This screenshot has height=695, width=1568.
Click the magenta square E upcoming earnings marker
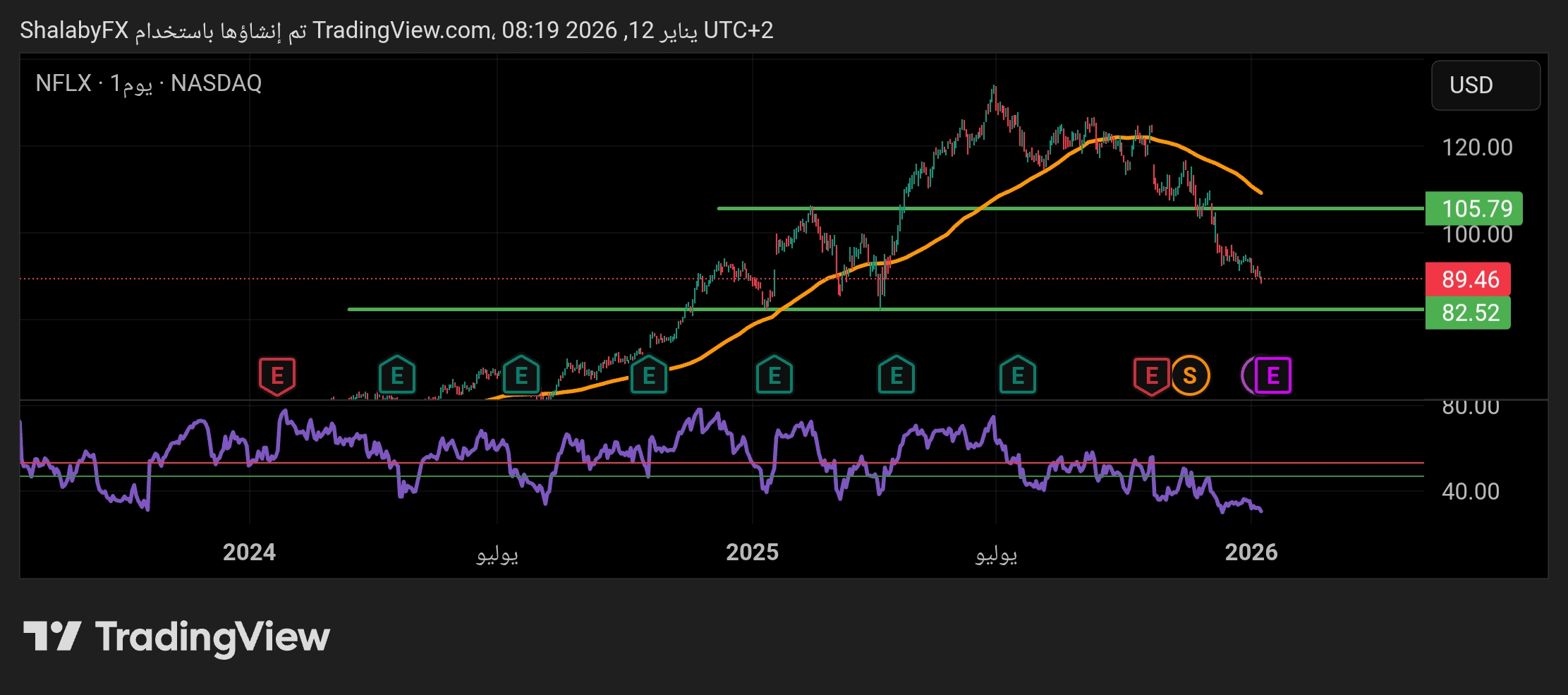tap(1272, 376)
